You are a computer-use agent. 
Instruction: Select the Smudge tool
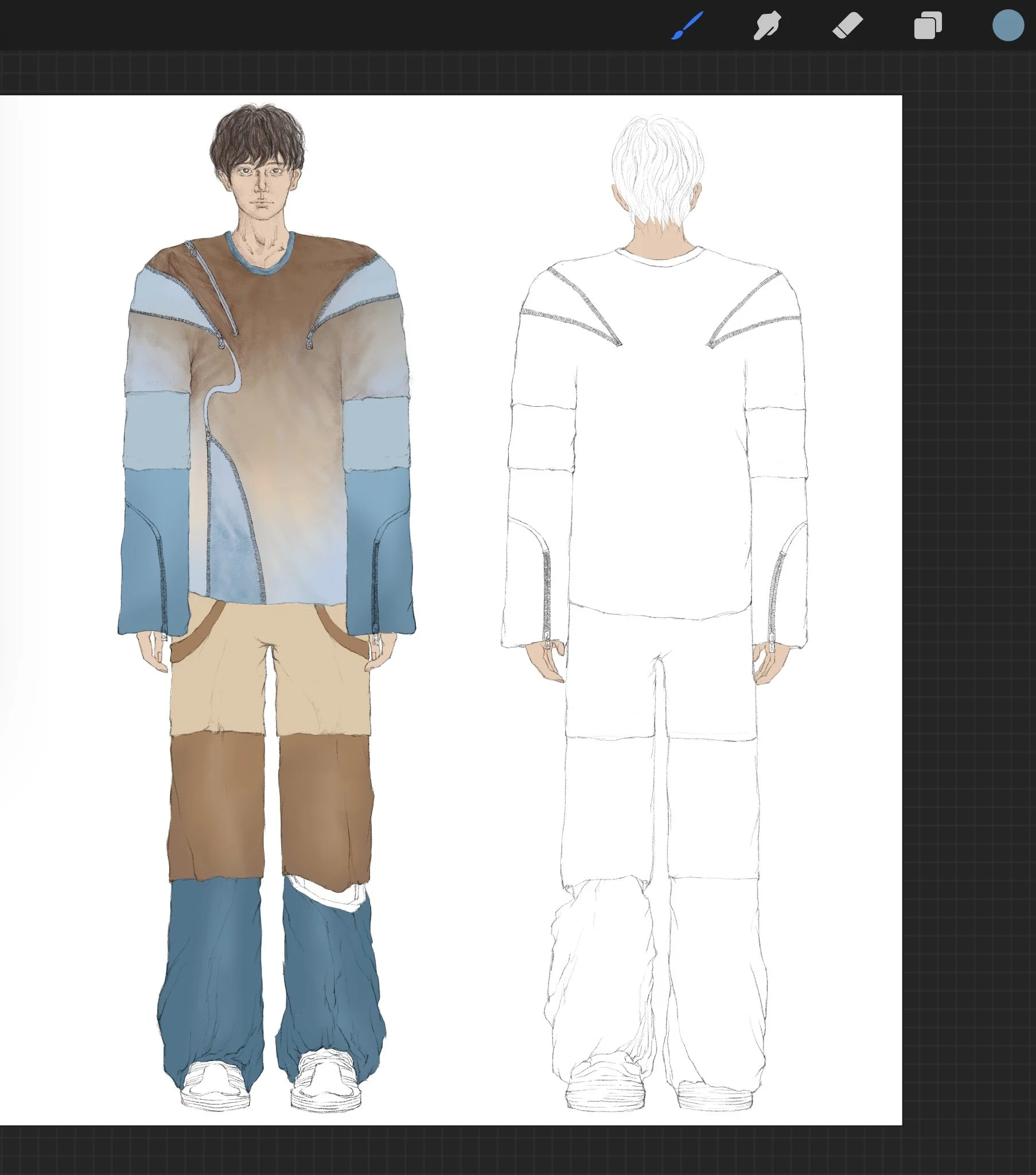tap(767, 26)
